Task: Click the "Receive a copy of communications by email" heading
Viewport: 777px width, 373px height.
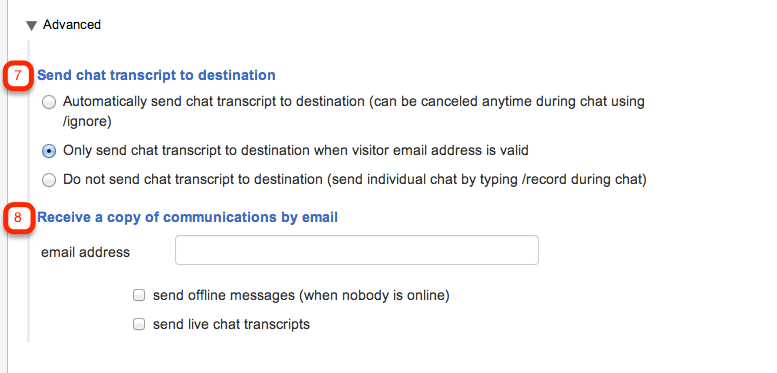Action: click(x=188, y=217)
